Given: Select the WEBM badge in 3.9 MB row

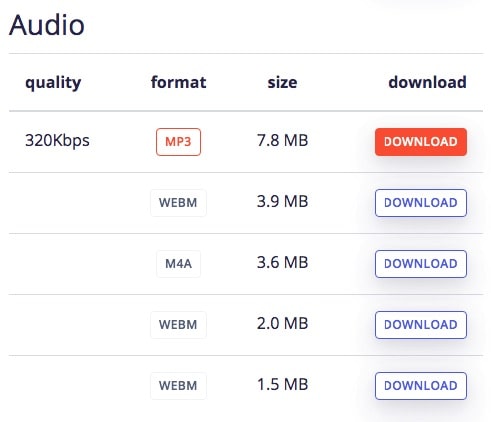Looking at the screenshot, I should (x=178, y=203).
